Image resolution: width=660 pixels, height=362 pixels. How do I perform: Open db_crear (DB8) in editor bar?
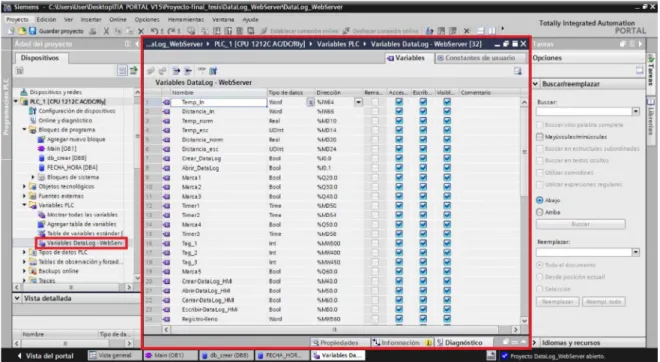pos(226,356)
